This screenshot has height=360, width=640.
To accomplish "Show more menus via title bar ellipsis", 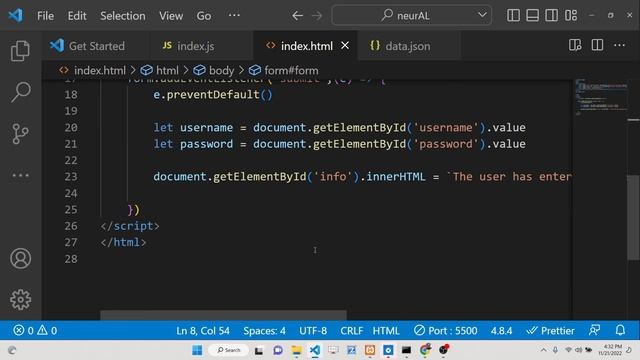I will [234, 16].
